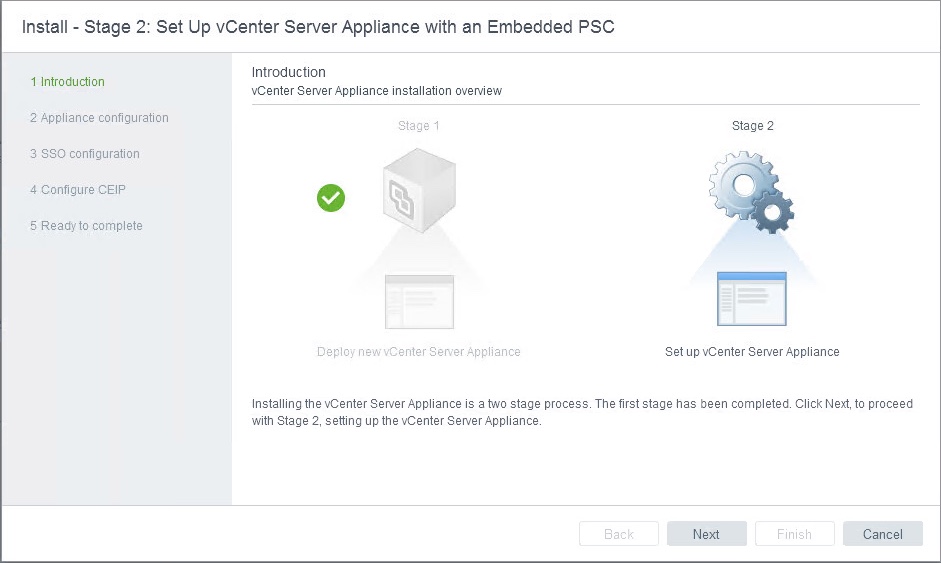Viewport: 941px width, 563px height.
Task: Click the Stage 2 label
Action: (x=752, y=126)
